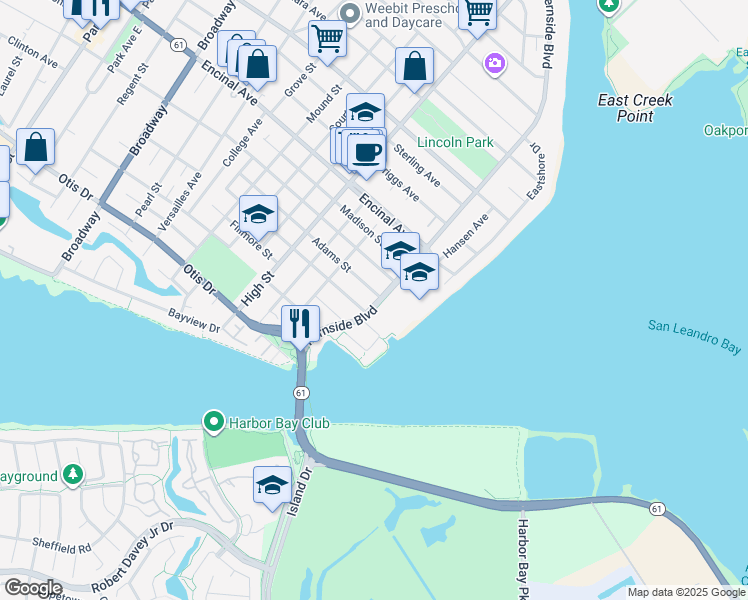
Task: Click the Harbor Bay Club green pin
Action: [x=214, y=422]
